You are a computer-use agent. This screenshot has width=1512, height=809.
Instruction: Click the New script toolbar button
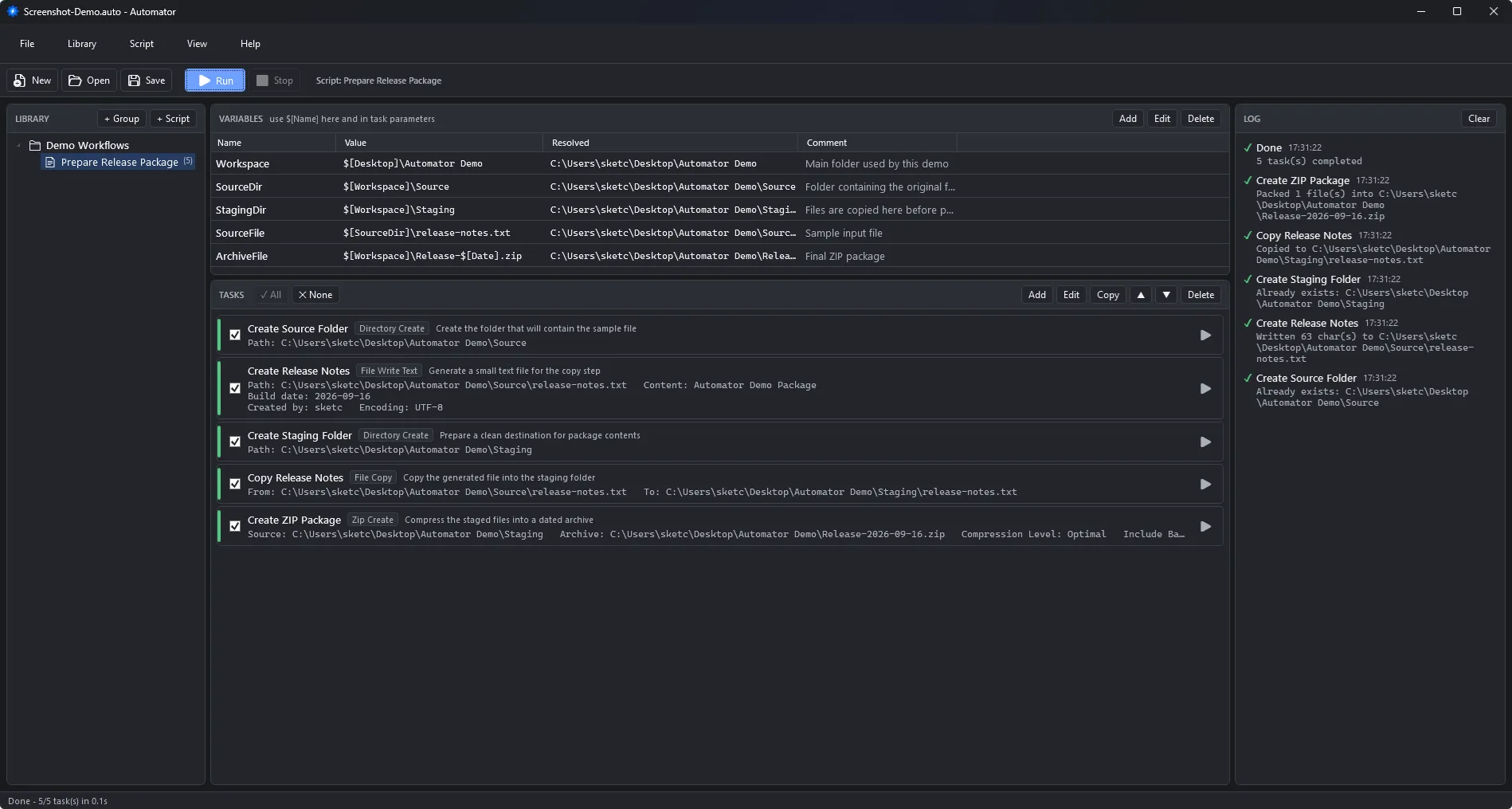(33, 81)
